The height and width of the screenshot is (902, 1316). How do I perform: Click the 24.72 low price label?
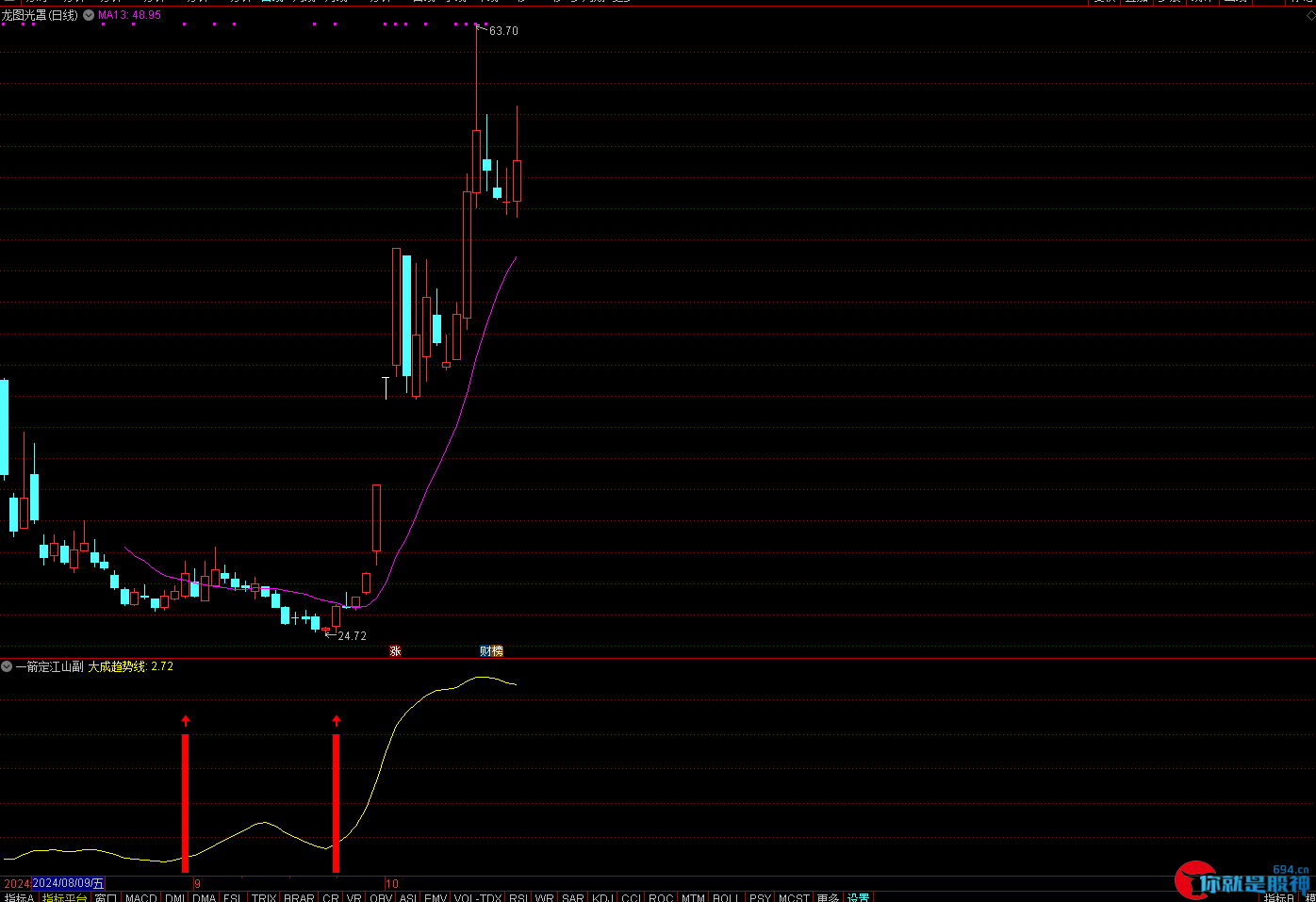point(352,636)
